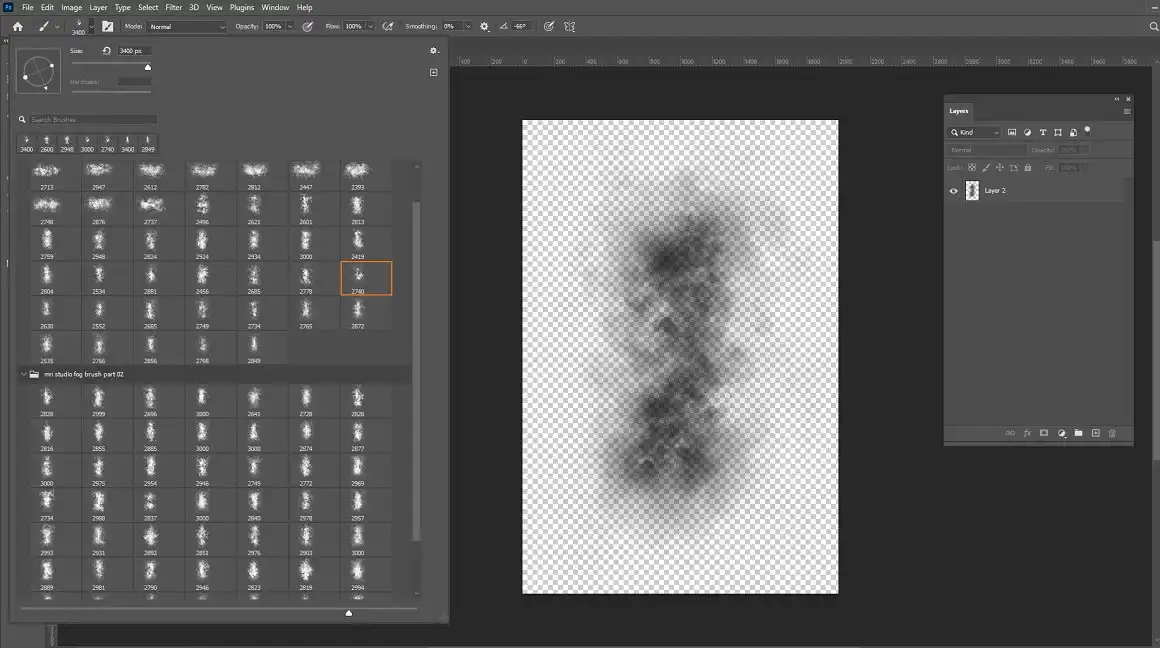
Task: Toggle pressure for size button
Action: tap(549, 27)
